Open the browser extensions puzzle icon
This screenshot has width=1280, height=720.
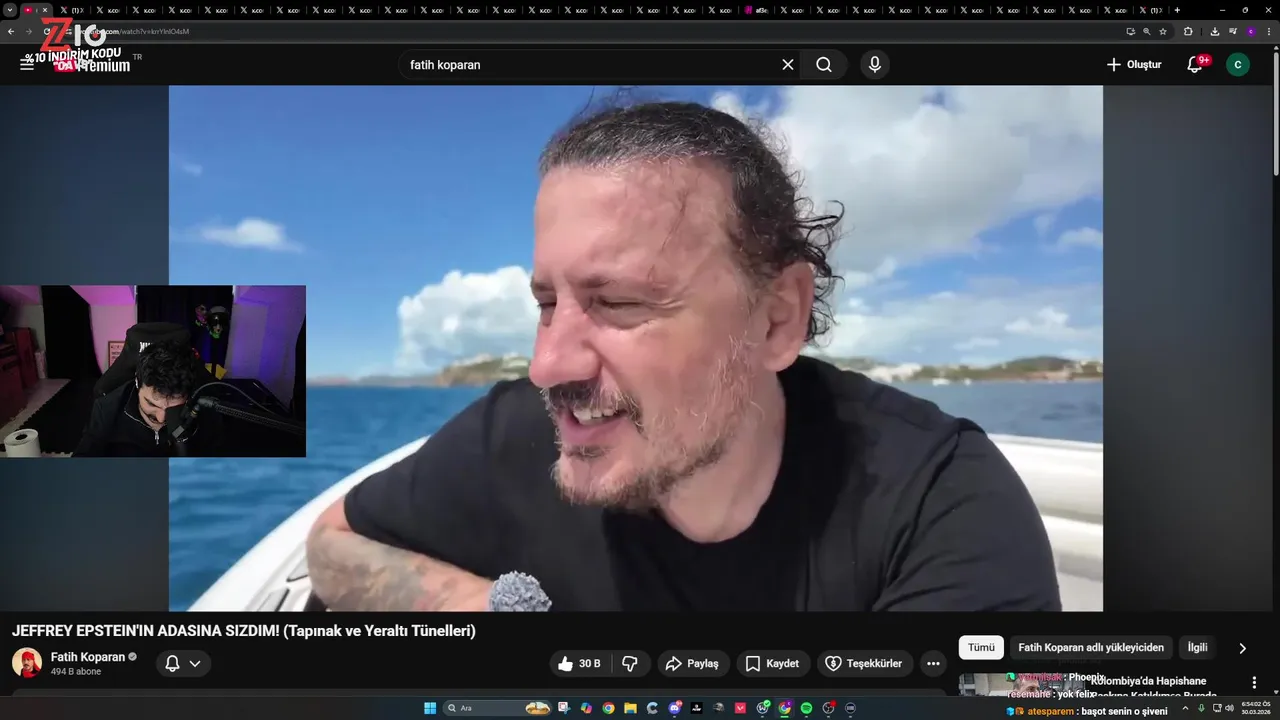pos(1188,31)
